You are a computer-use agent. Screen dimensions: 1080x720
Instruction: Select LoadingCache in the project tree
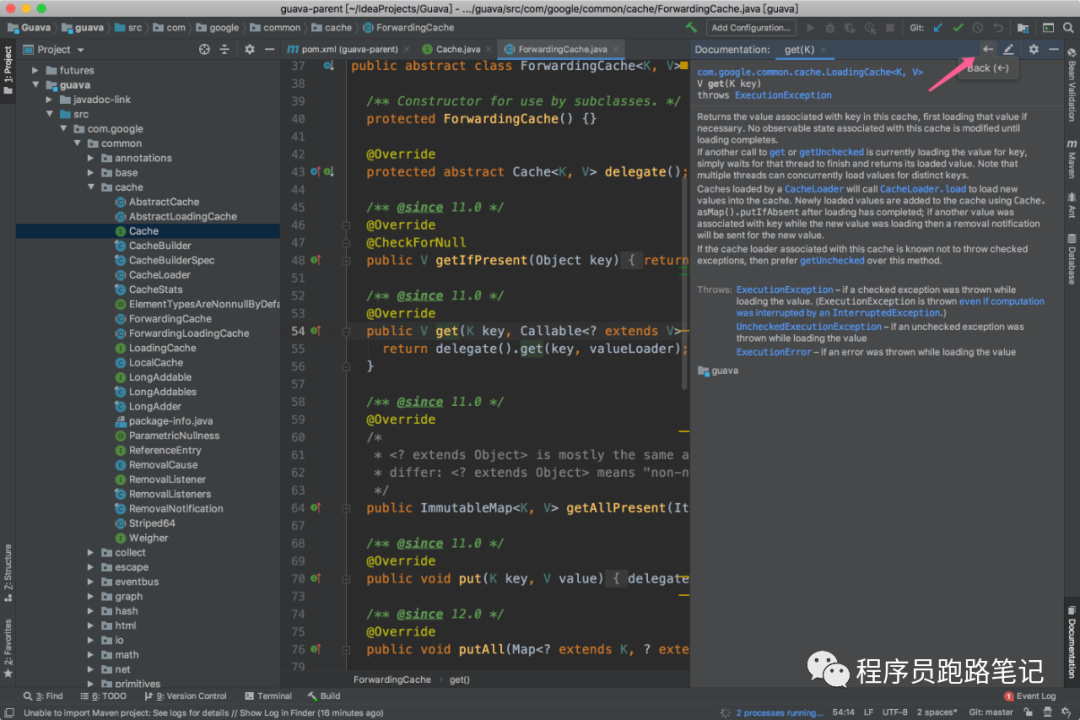162,348
